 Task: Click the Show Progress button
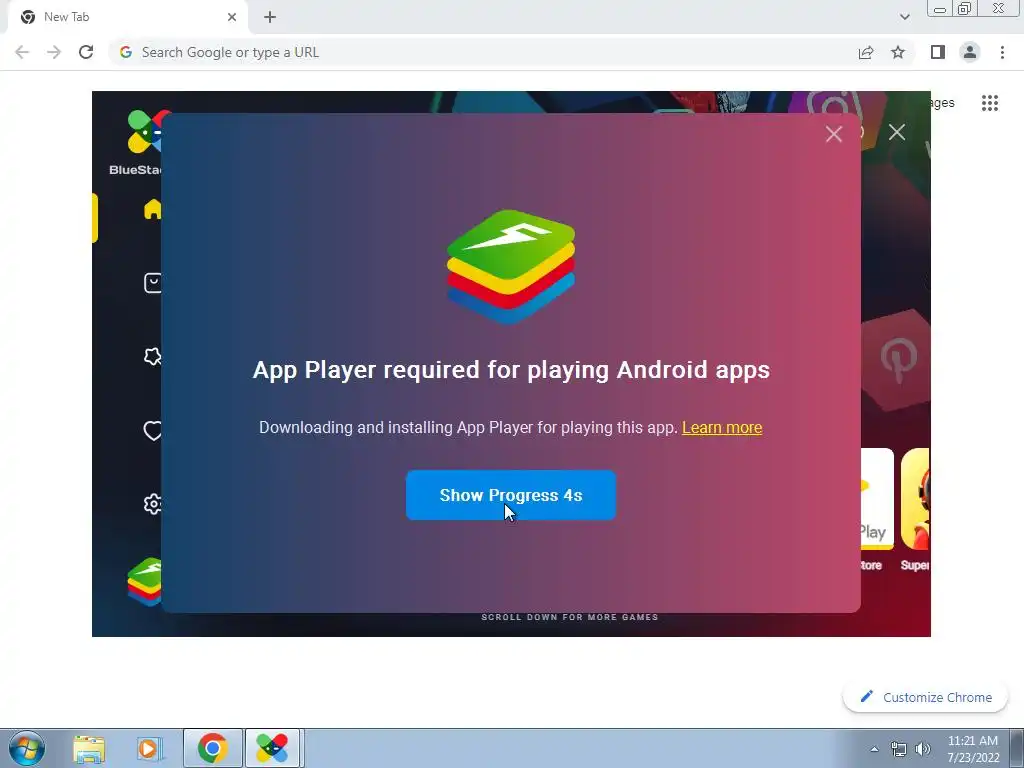(x=511, y=495)
